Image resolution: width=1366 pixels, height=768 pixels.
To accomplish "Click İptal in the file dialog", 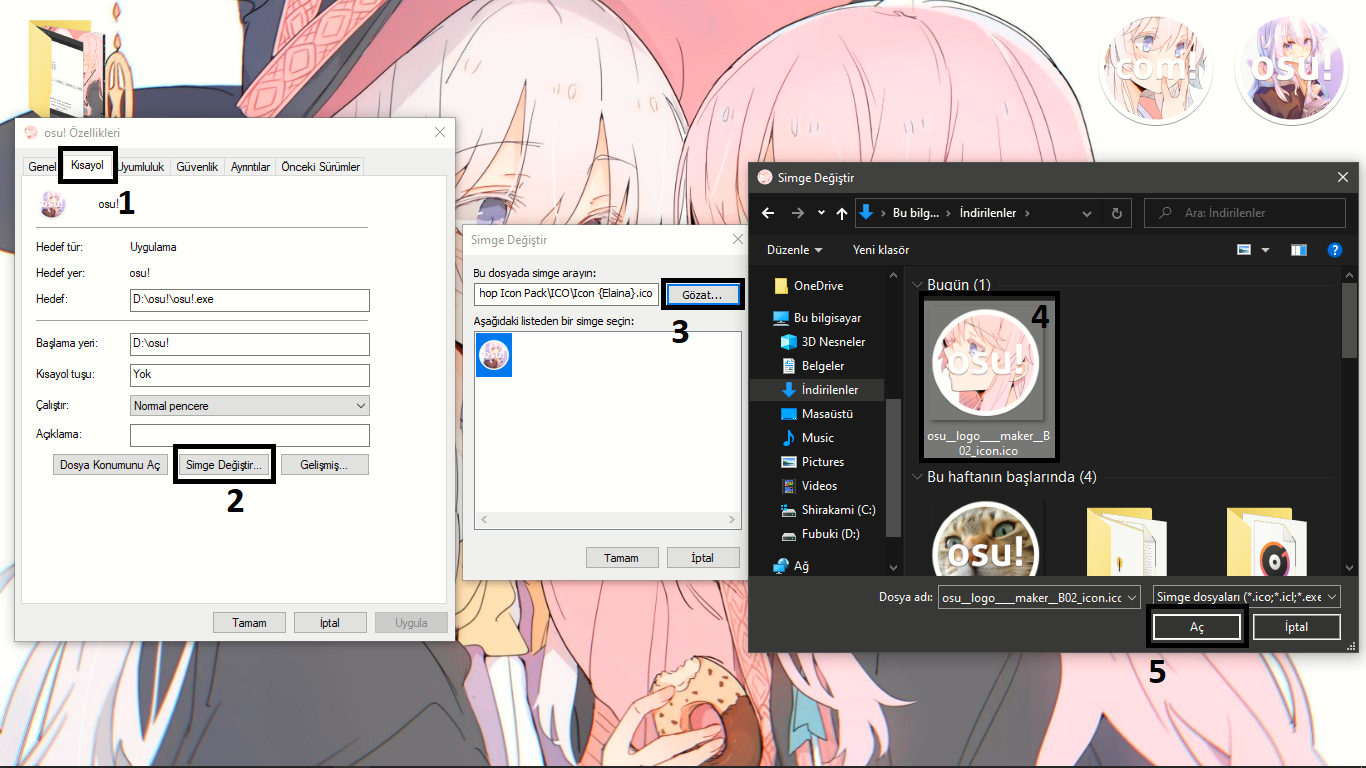I will [x=1296, y=627].
